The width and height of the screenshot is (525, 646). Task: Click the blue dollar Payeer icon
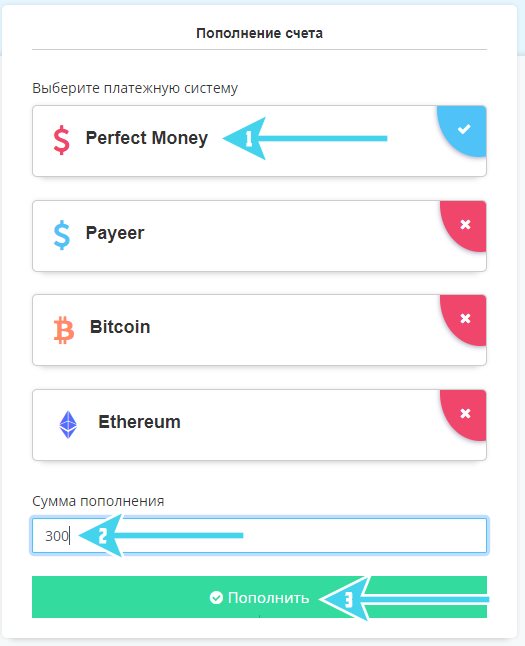click(x=62, y=235)
